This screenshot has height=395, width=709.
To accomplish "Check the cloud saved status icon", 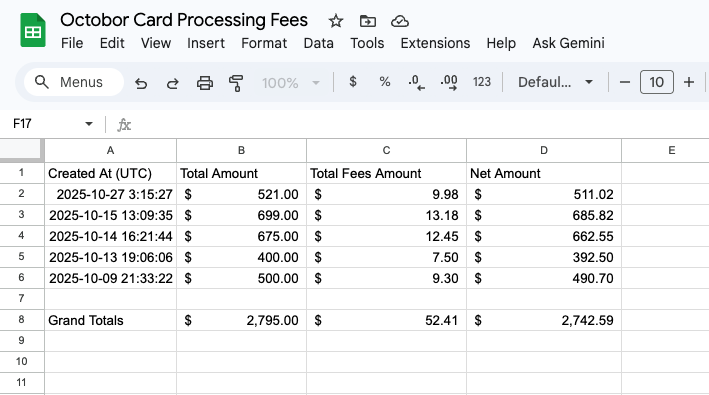I will pyautogui.click(x=400, y=21).
